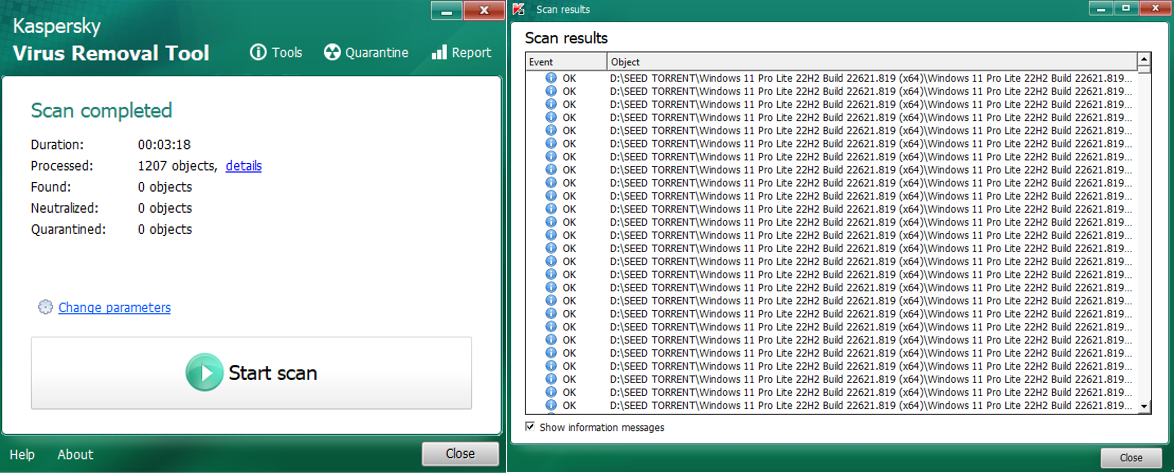Open About in Kaspersky window
The width and height of the screenshot is (1174, 473).
click(76, 454)
